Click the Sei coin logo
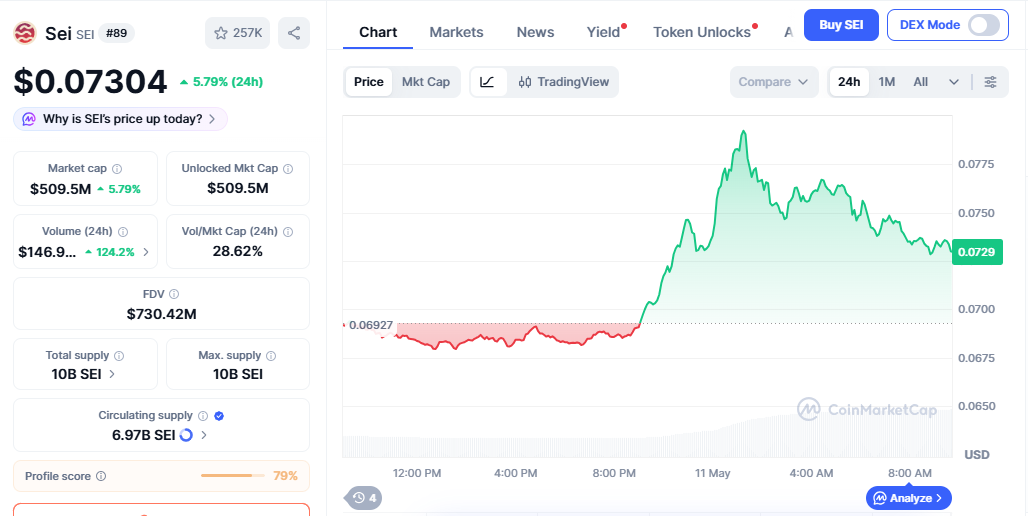1028x516 pixels. click(x=25, y=33)
